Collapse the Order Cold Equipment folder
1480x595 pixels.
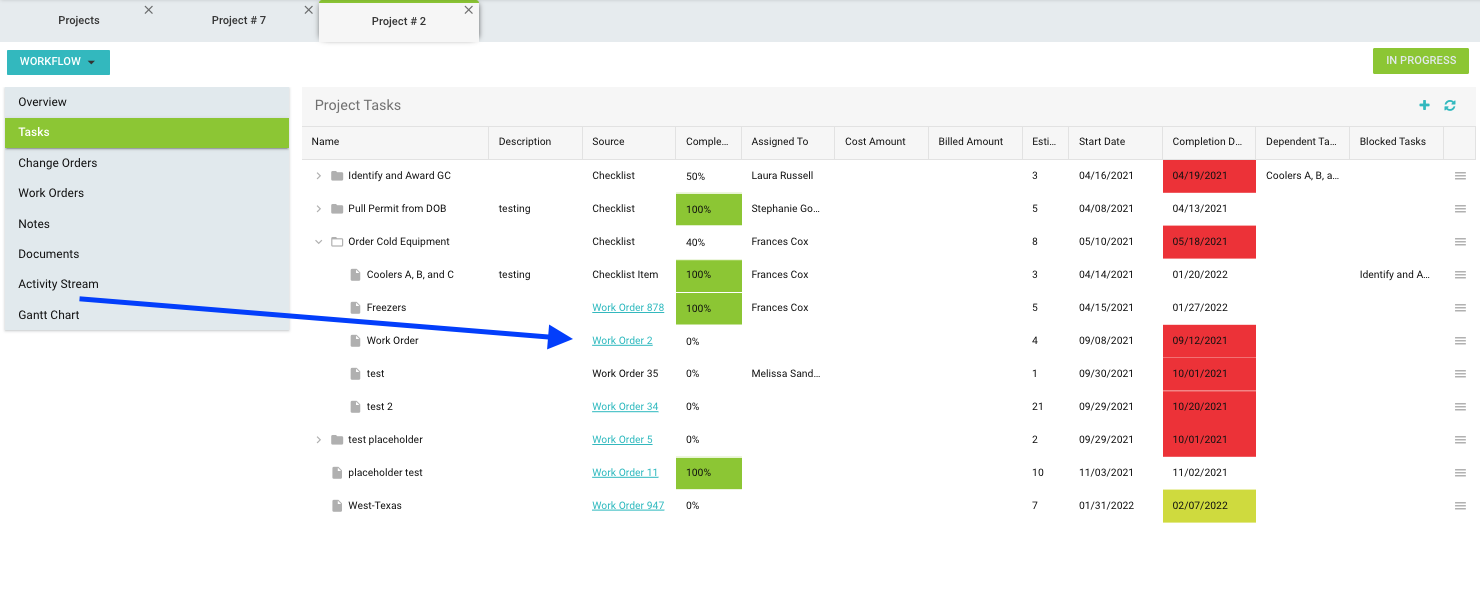point(319,242)
